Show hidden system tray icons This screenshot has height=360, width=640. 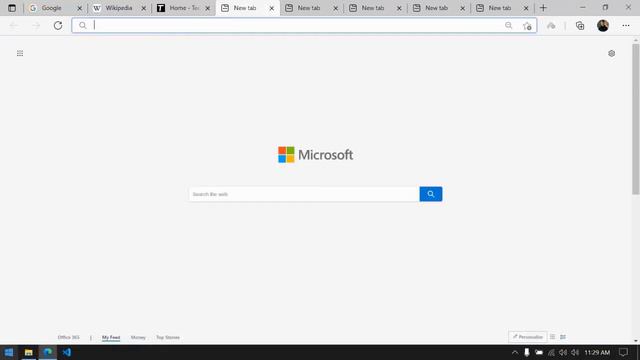tap(515, 352)
